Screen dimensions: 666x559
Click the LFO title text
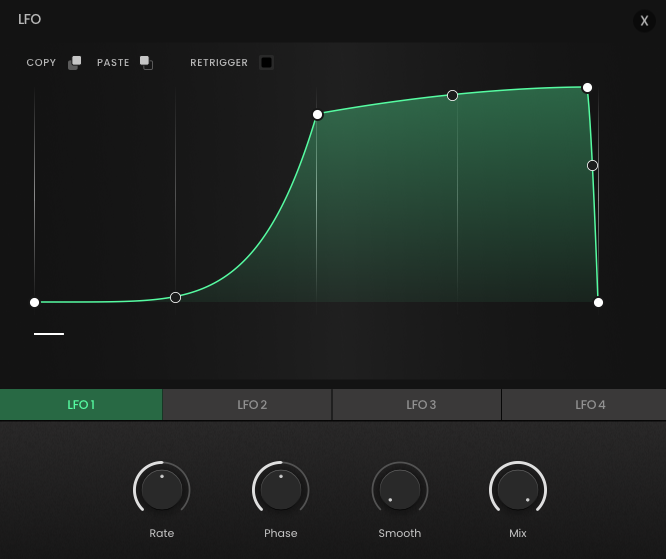(x=29, y=19)
